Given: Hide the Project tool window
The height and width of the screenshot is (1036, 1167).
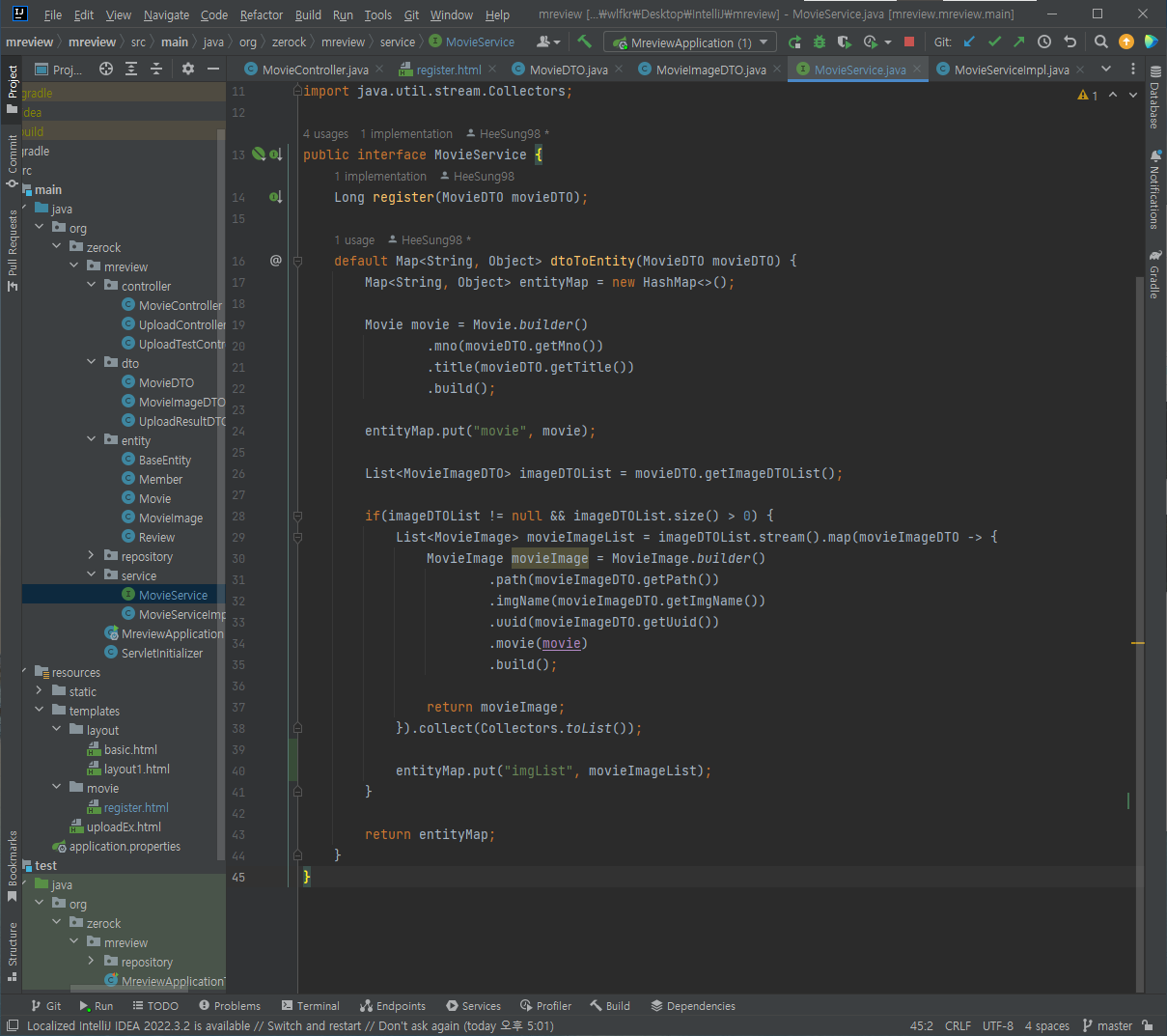Looking at the screenshot, I should tap(213, 69).
